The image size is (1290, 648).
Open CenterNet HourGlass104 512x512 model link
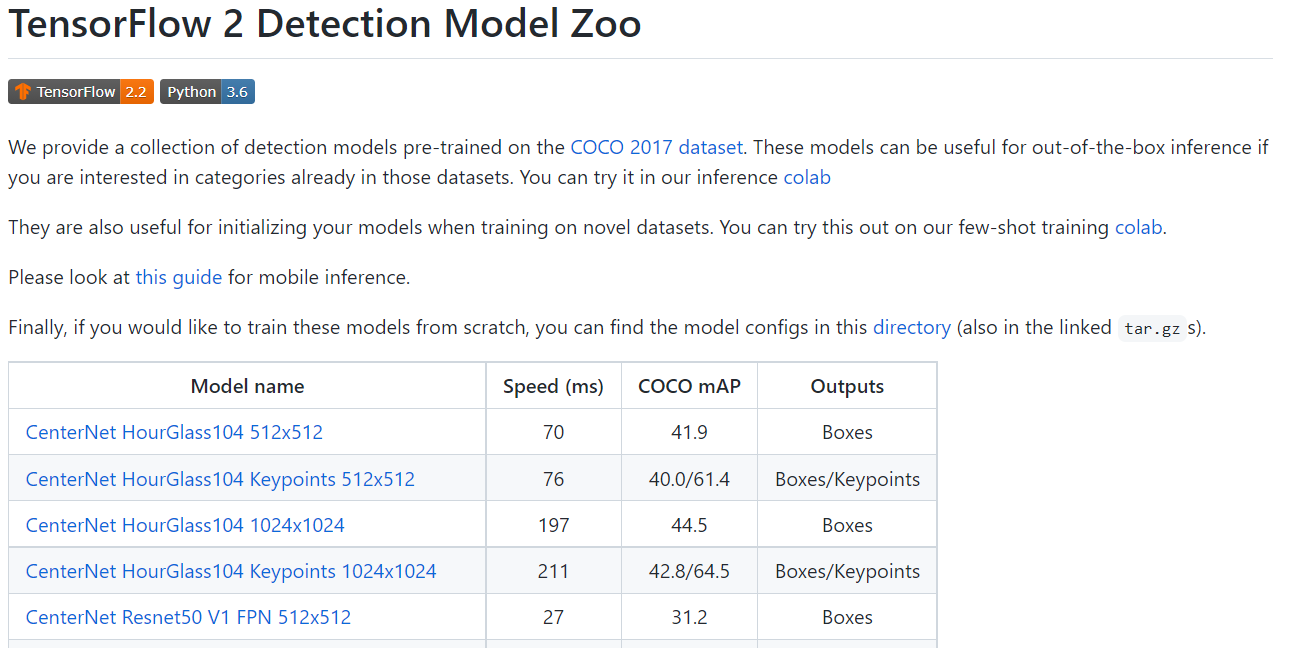[x=174, y=432]
